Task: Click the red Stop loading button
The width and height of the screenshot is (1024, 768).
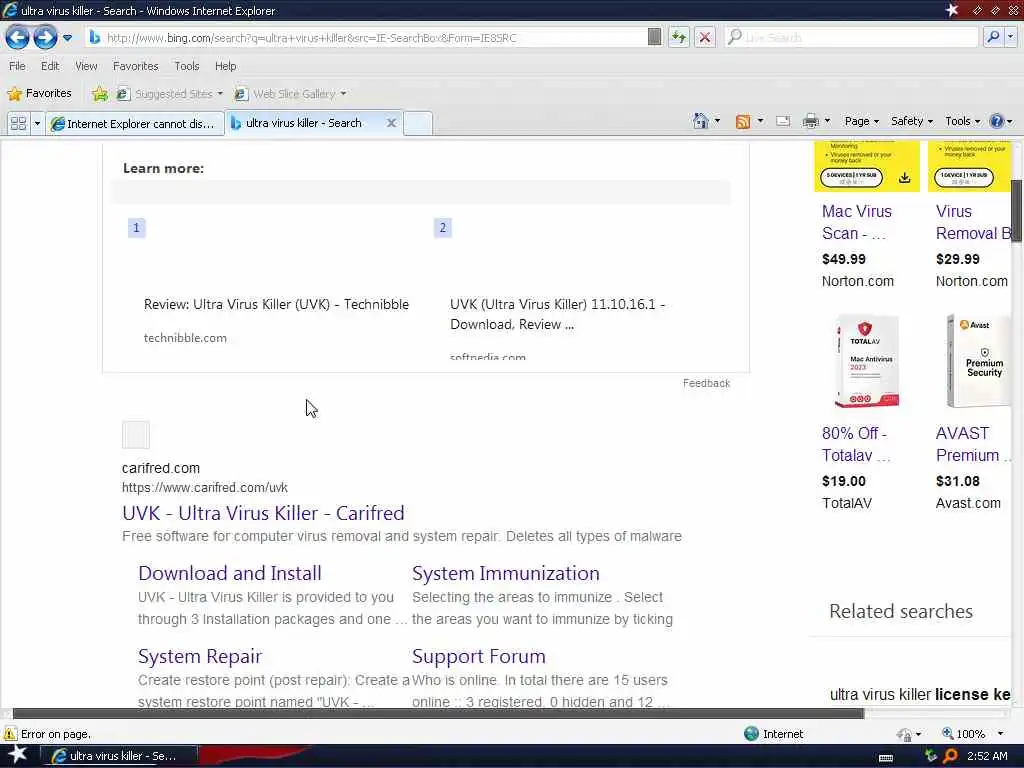Action: coord(705,37)
